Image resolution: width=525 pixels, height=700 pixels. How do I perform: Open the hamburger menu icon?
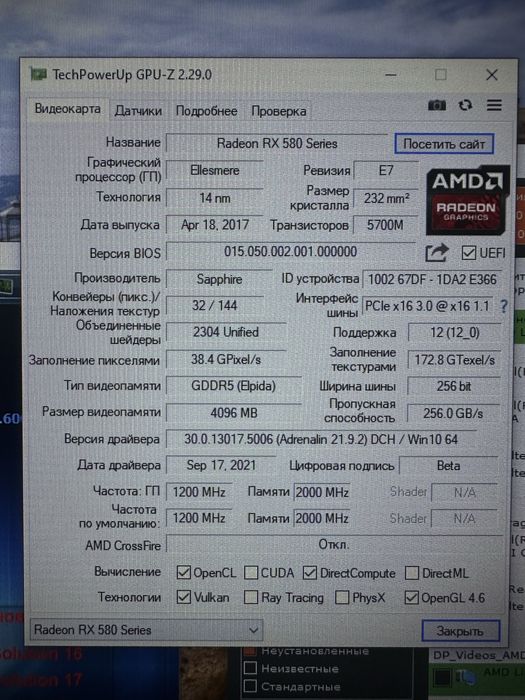(494, 105)
